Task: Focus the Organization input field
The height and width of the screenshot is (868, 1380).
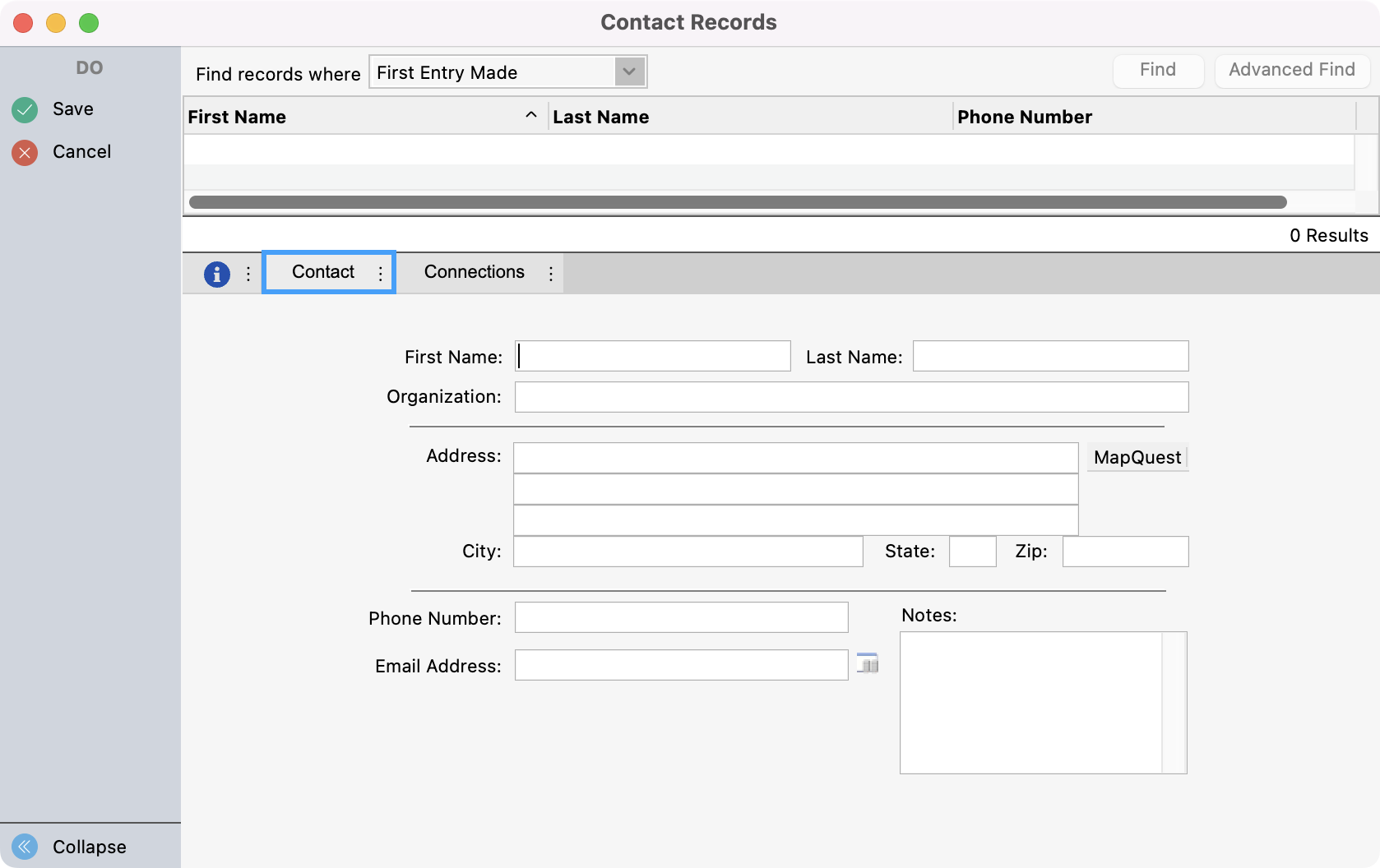Action: point(851,397)
